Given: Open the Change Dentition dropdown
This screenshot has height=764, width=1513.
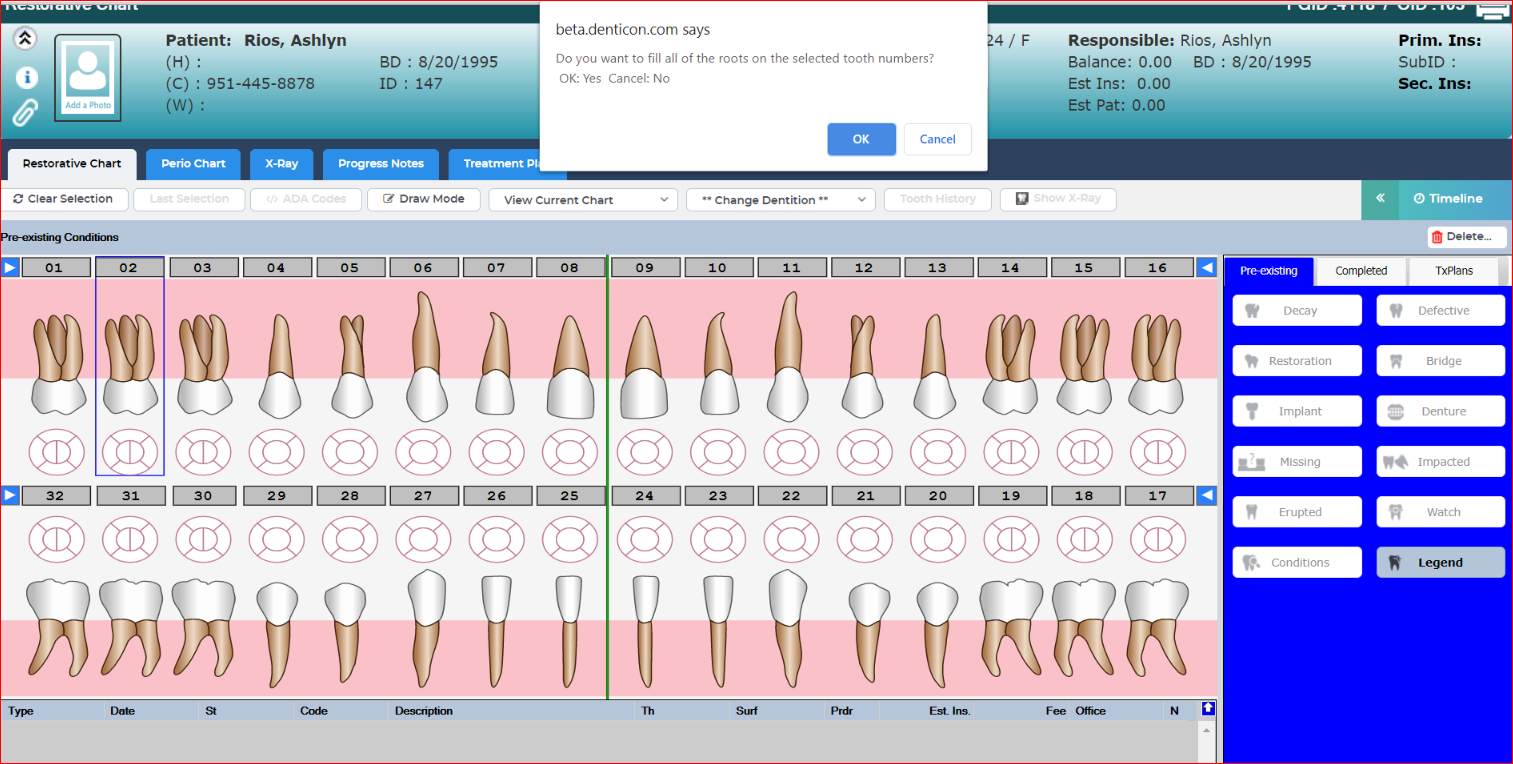Looking at the screenshot, I should point(779,199).
